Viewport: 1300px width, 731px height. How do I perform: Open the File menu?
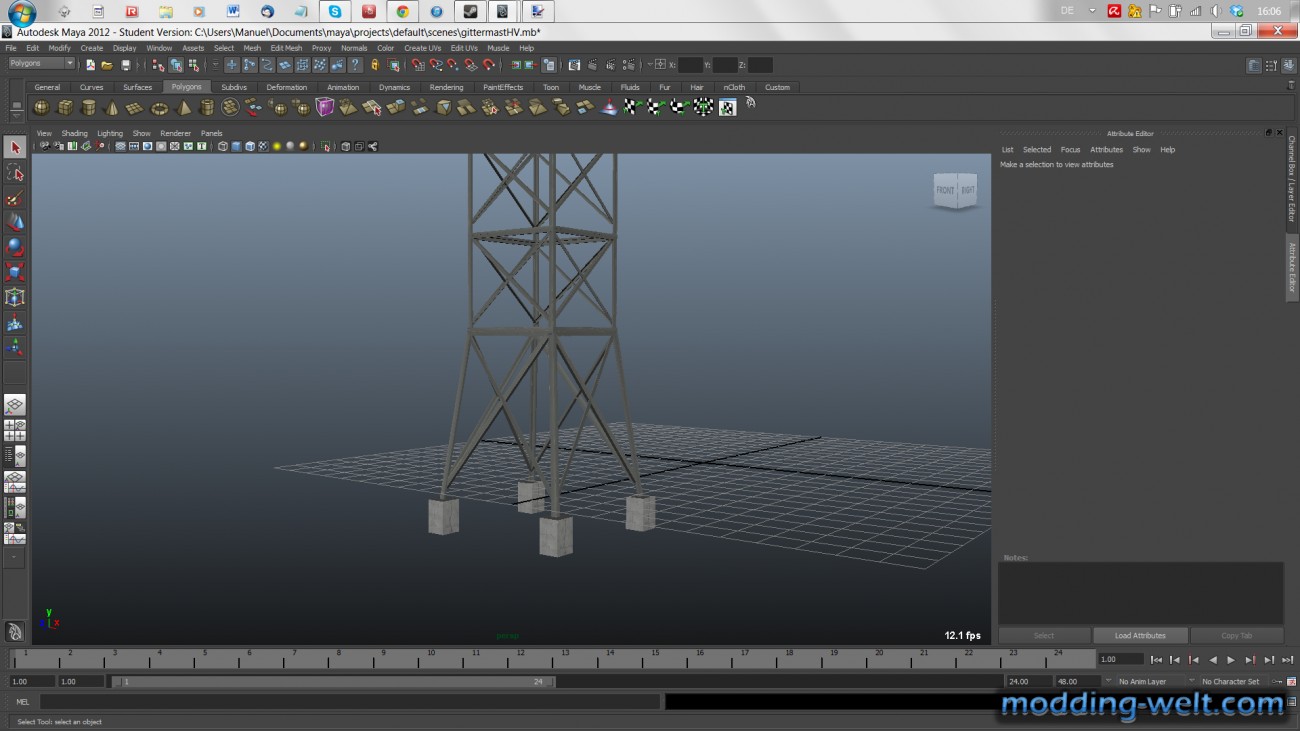point(11,48)
